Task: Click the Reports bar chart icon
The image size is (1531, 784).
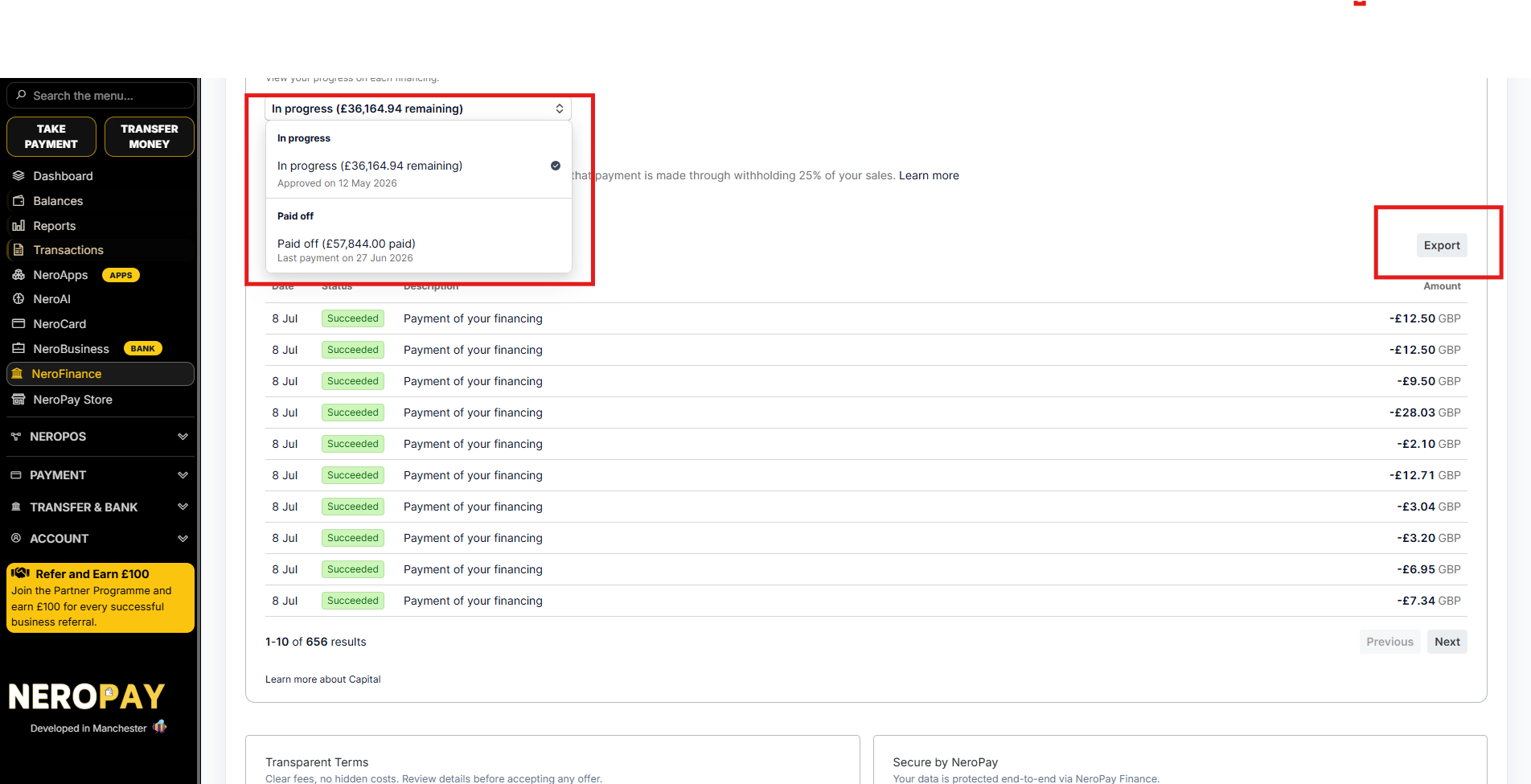Action: pyautogui.click(x=18, y=226)
